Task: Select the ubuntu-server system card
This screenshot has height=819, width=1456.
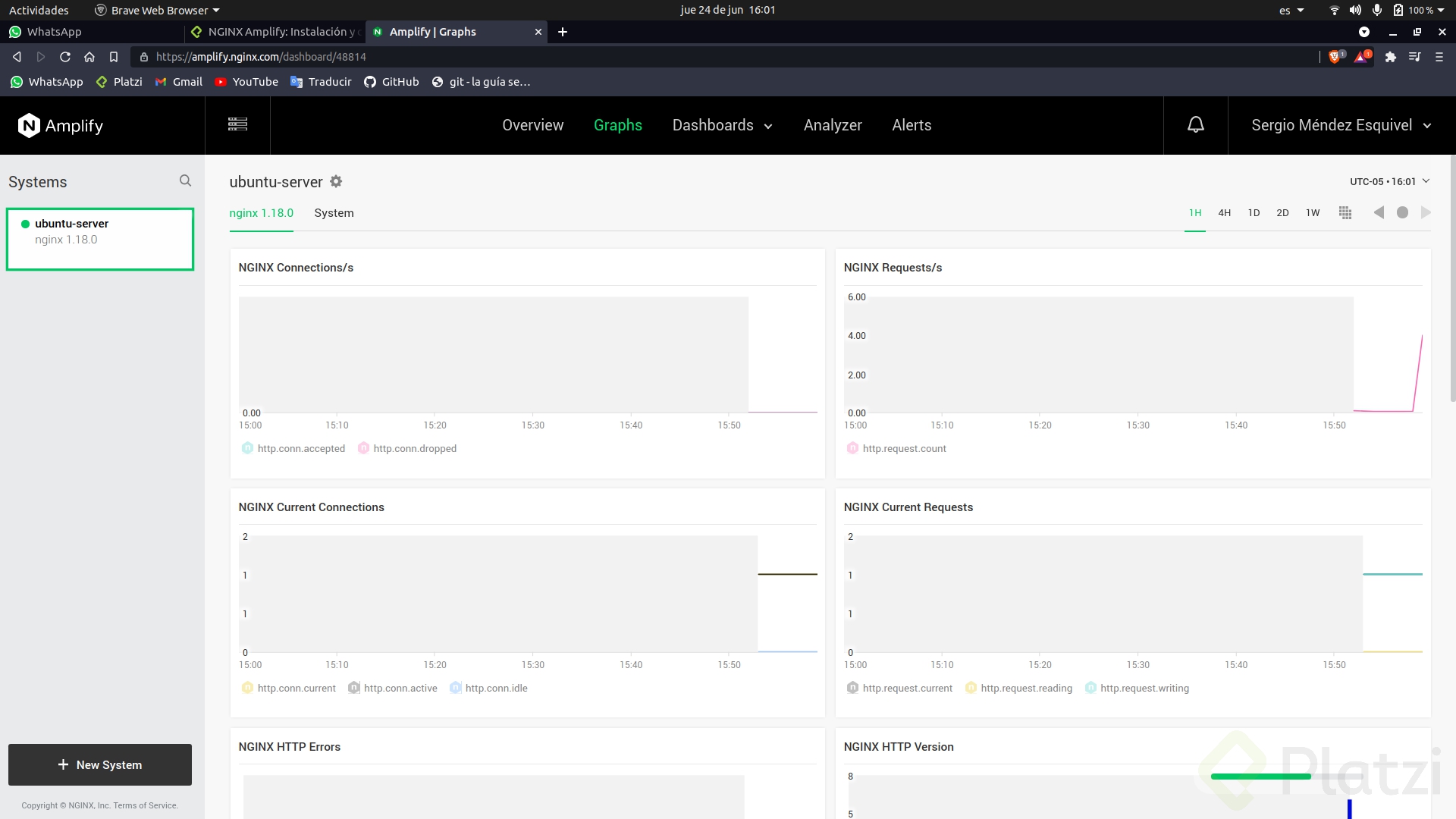Action: [x=100, y=239]
